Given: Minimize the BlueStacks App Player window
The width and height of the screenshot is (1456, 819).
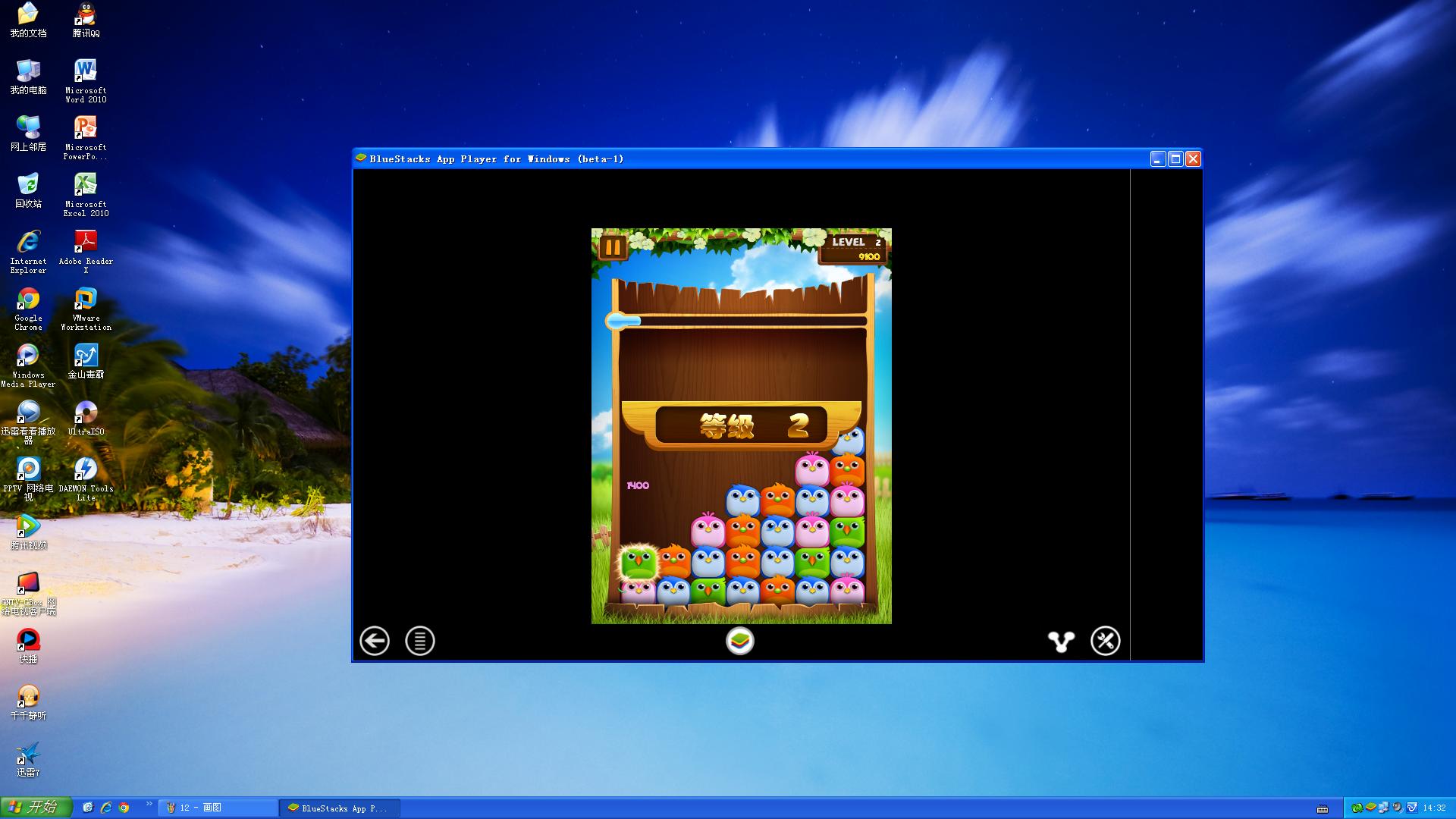Looking at the screenshot, I should click(x=1157, y=158).
